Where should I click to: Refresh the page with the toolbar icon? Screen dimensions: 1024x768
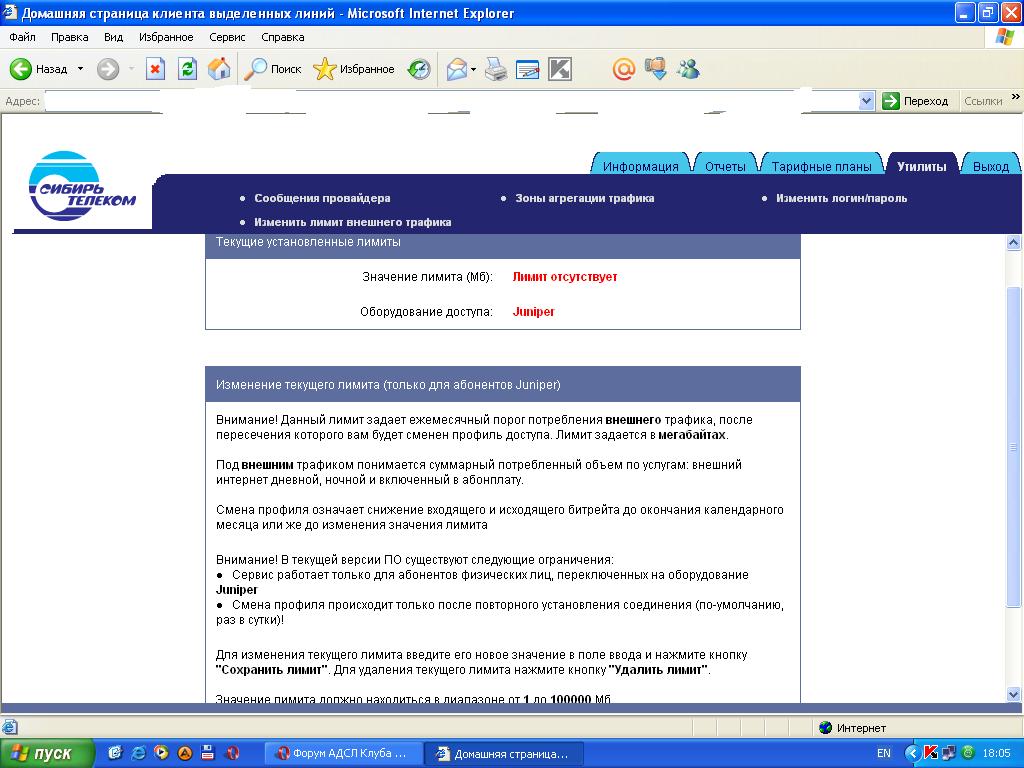click(187, 69)
